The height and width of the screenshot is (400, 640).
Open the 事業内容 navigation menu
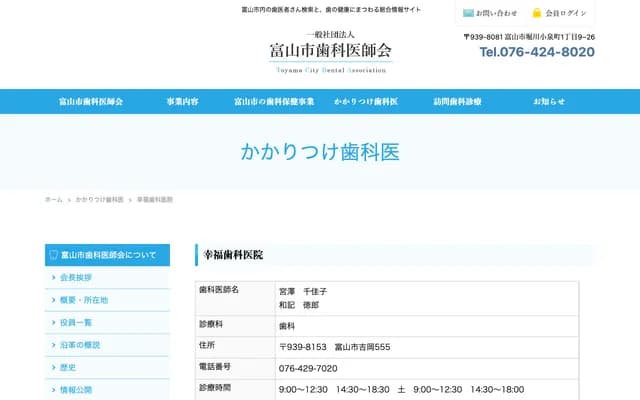click(182, 102)
